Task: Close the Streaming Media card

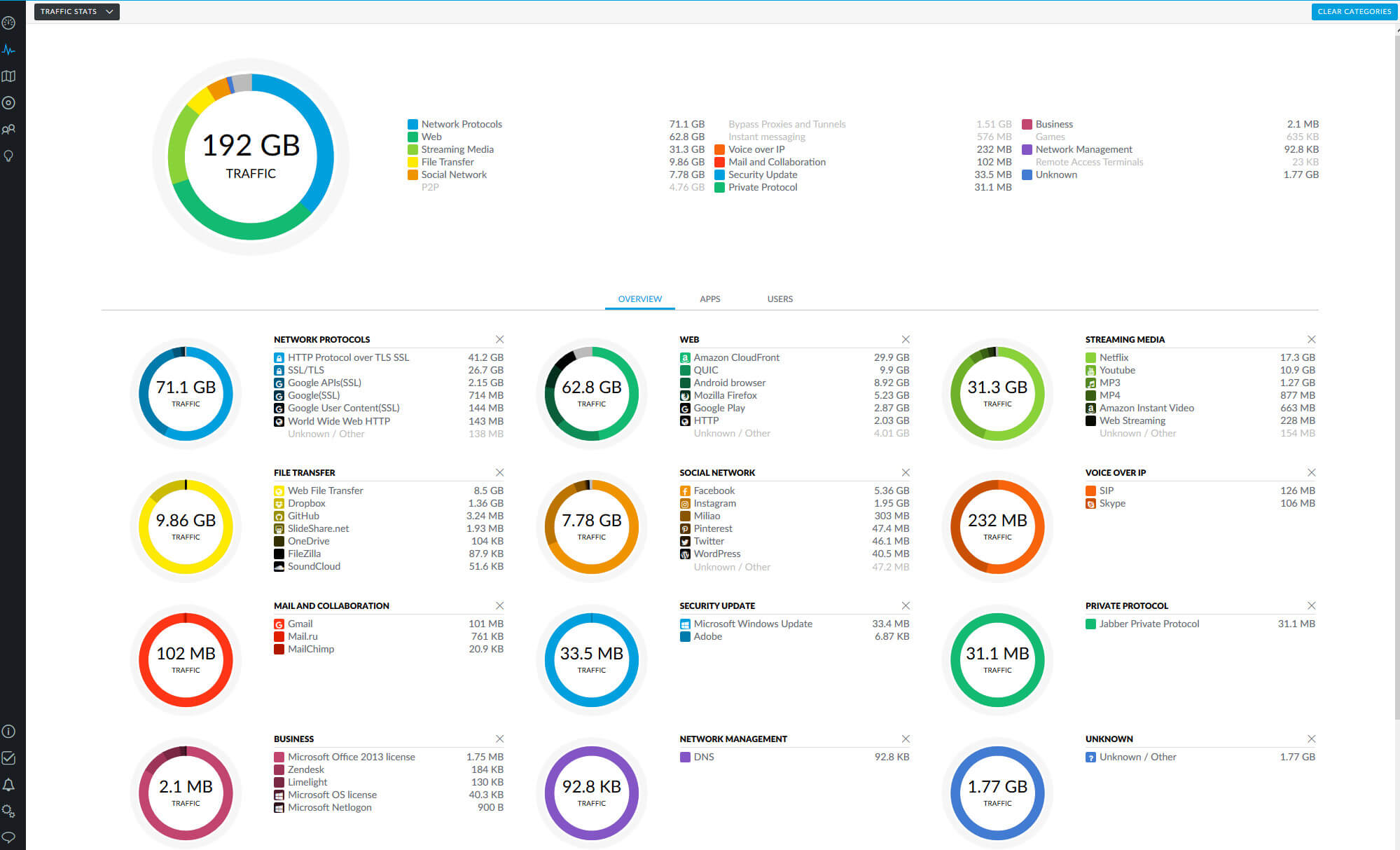Action: (1311, 340)
